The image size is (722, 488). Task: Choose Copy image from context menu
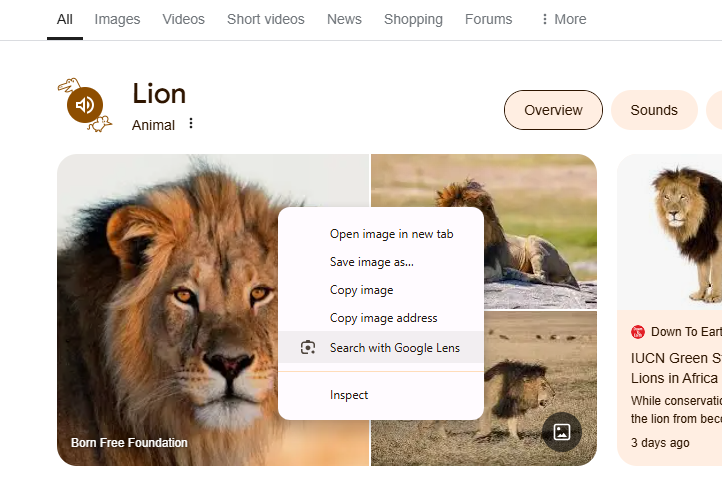(x=381, y=290)
